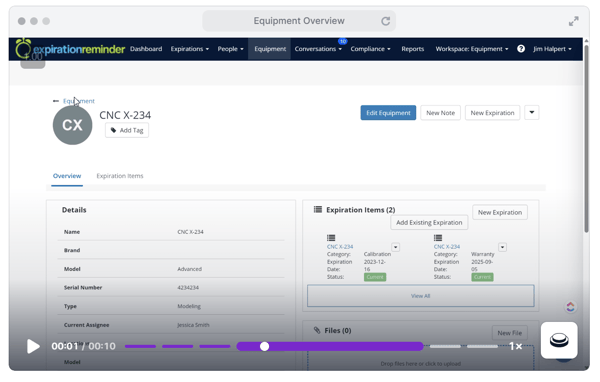
Task: Click the back arrow beside Equipment breadcrumb
Action: 56,101
